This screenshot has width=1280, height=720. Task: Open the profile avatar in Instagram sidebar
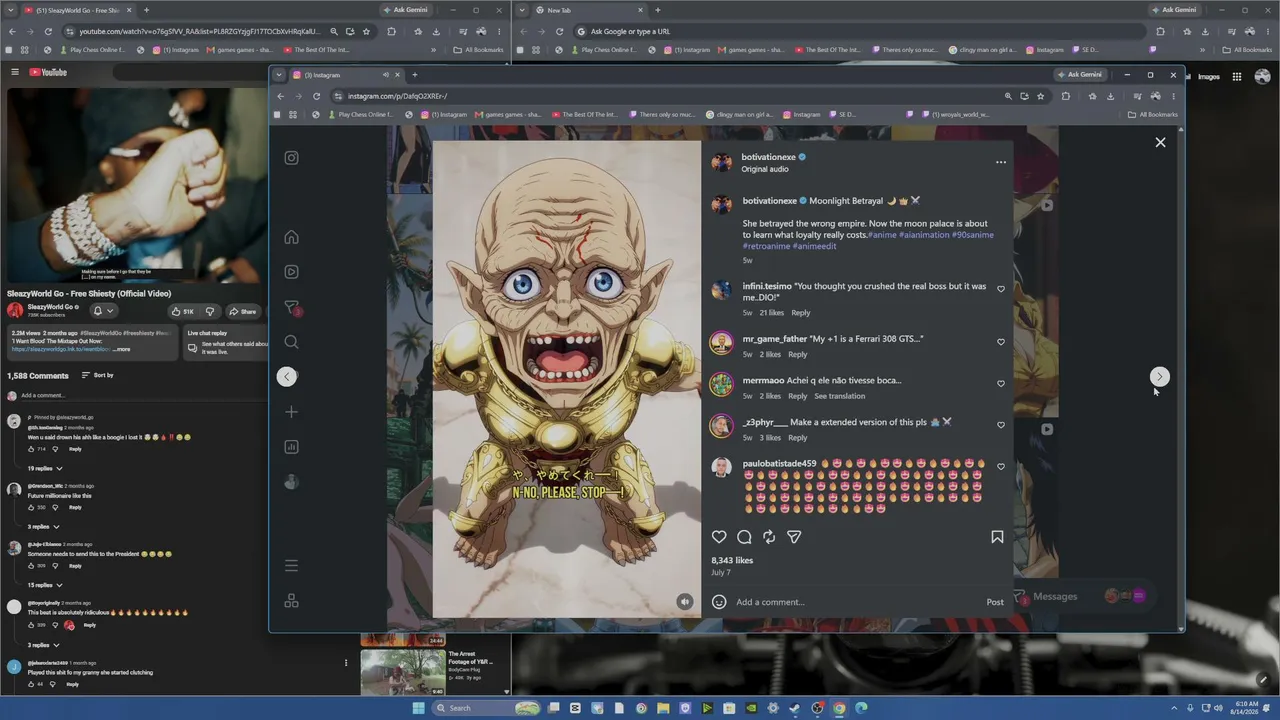pos(291,482)
